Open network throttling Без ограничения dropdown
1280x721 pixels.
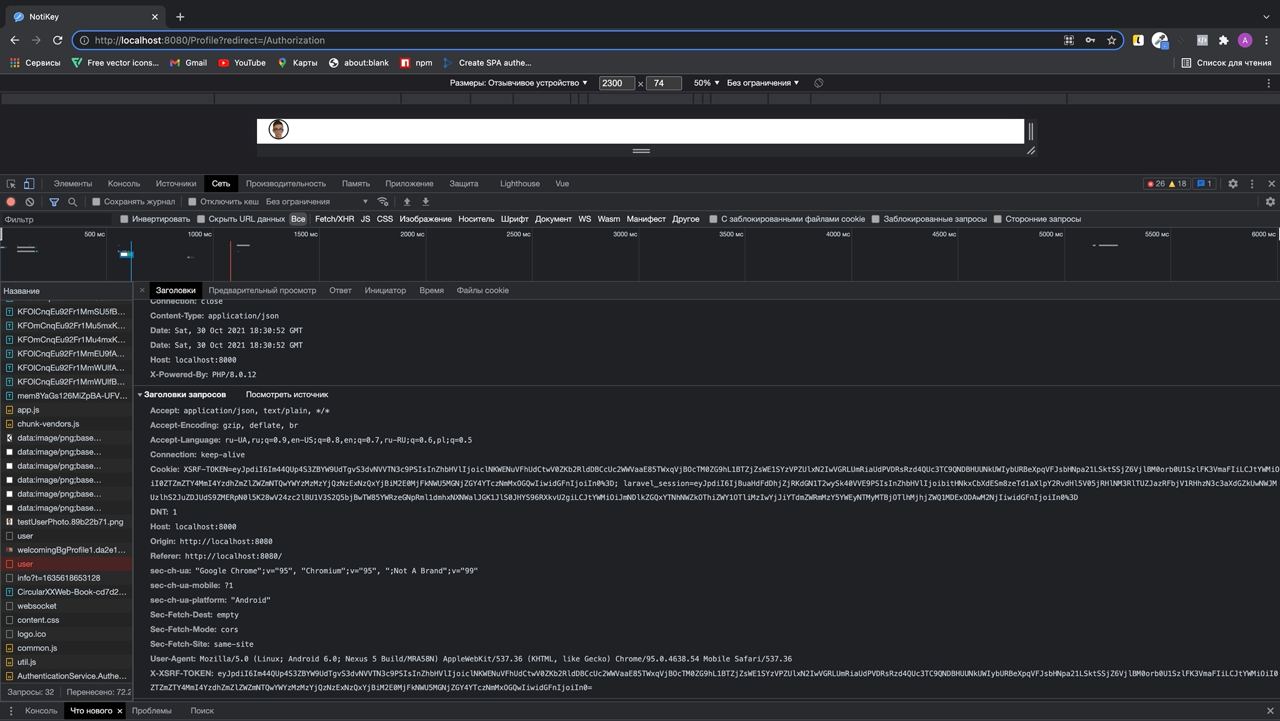pyautogui.click(x=316, y=202)
